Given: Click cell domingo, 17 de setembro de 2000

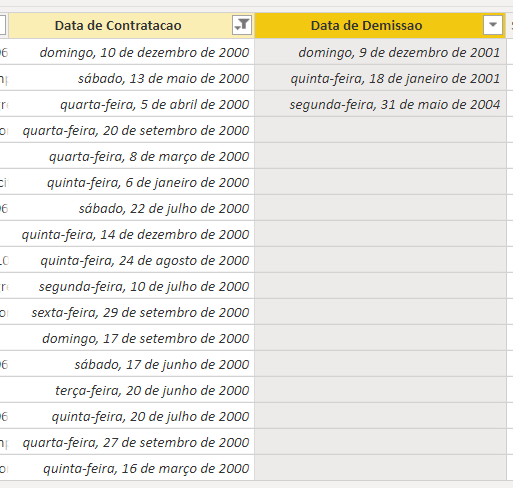Looking at the screenshot, I should 131,338.
